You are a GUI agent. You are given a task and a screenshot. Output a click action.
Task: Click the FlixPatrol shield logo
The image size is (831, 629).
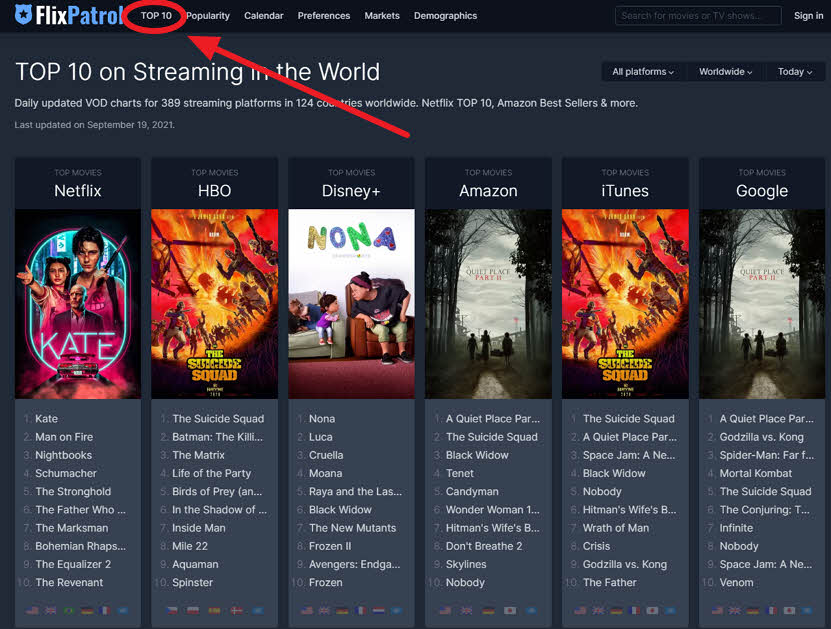click(23, 14)
